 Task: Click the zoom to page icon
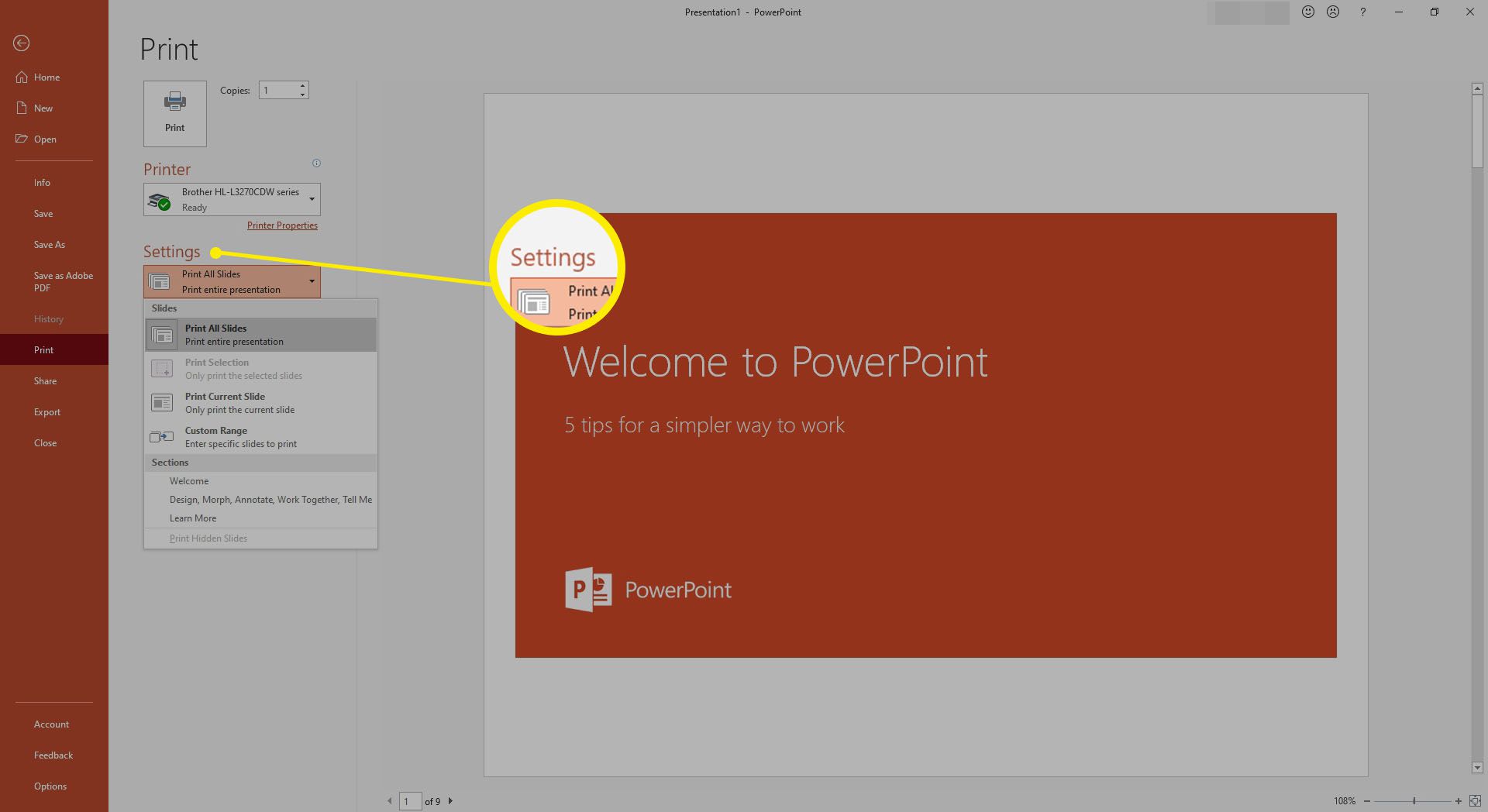pos(1475,801)
